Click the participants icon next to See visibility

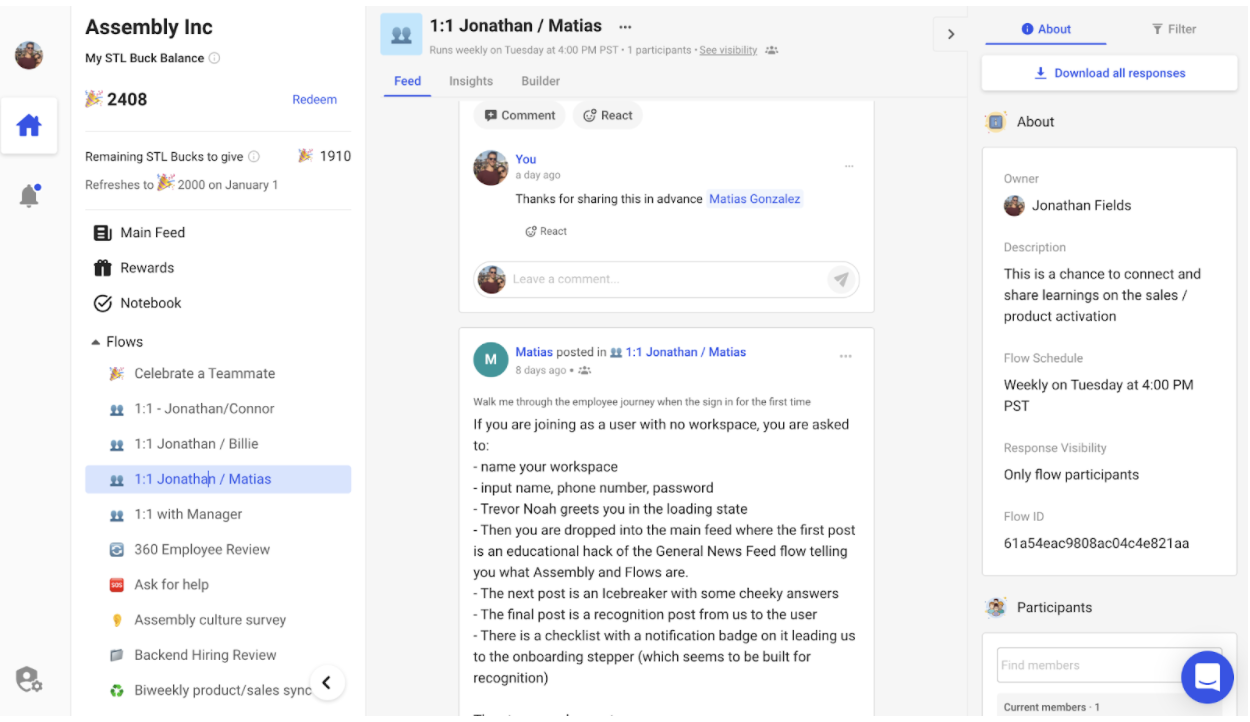(771, 50)
